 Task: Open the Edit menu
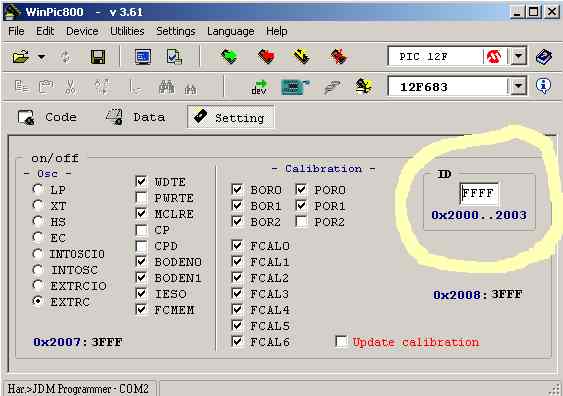pyautogui.click(x=45, y=31)
